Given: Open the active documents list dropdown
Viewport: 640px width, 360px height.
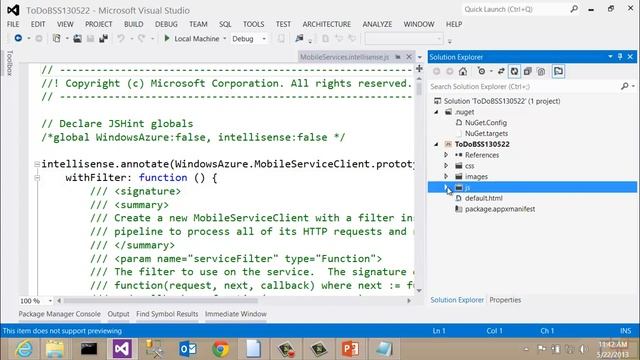Looking at the screenshot, I should tap(420, 57).
